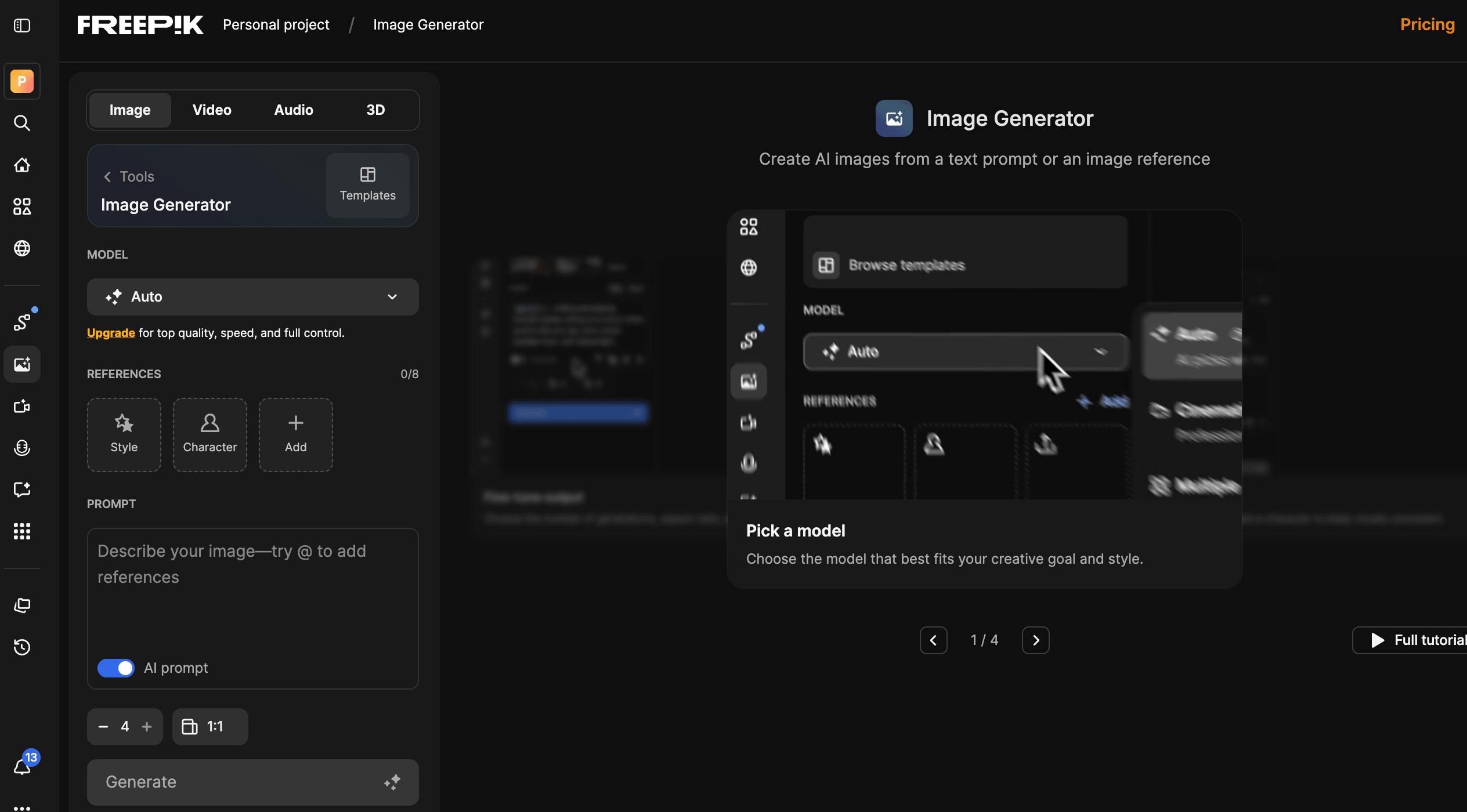Open the history clock icon
This screenshot has width=1467, height=812.
22,647
